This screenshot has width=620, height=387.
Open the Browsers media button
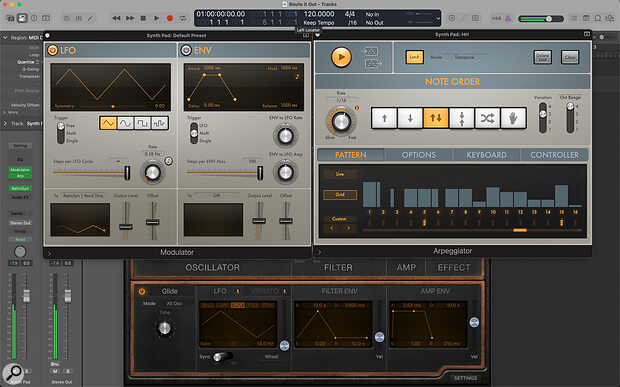click(610, 18)
